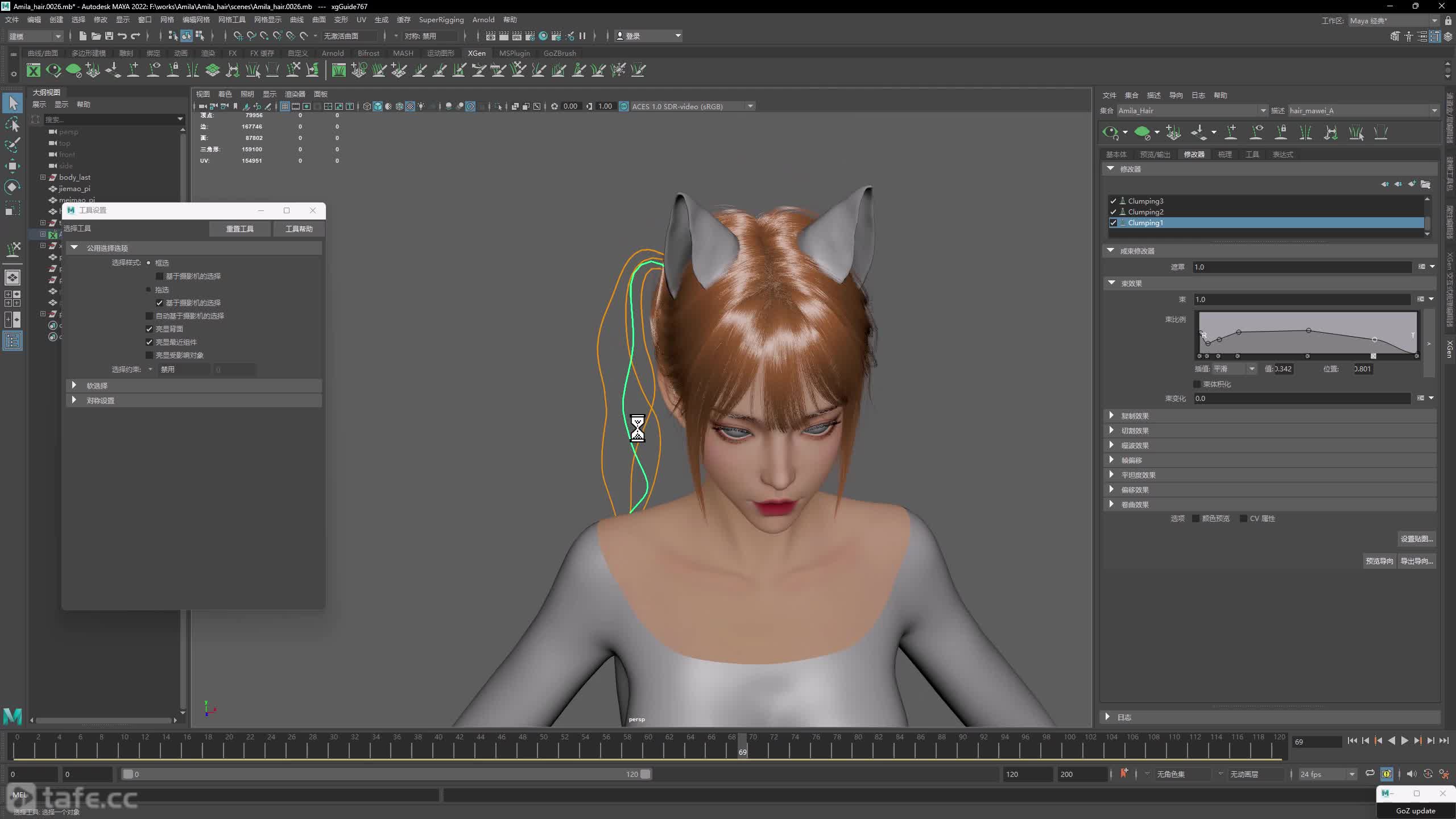
Task: Open the 集合 Amila_Hair dropdown
Action: [x=1192, y=110]
